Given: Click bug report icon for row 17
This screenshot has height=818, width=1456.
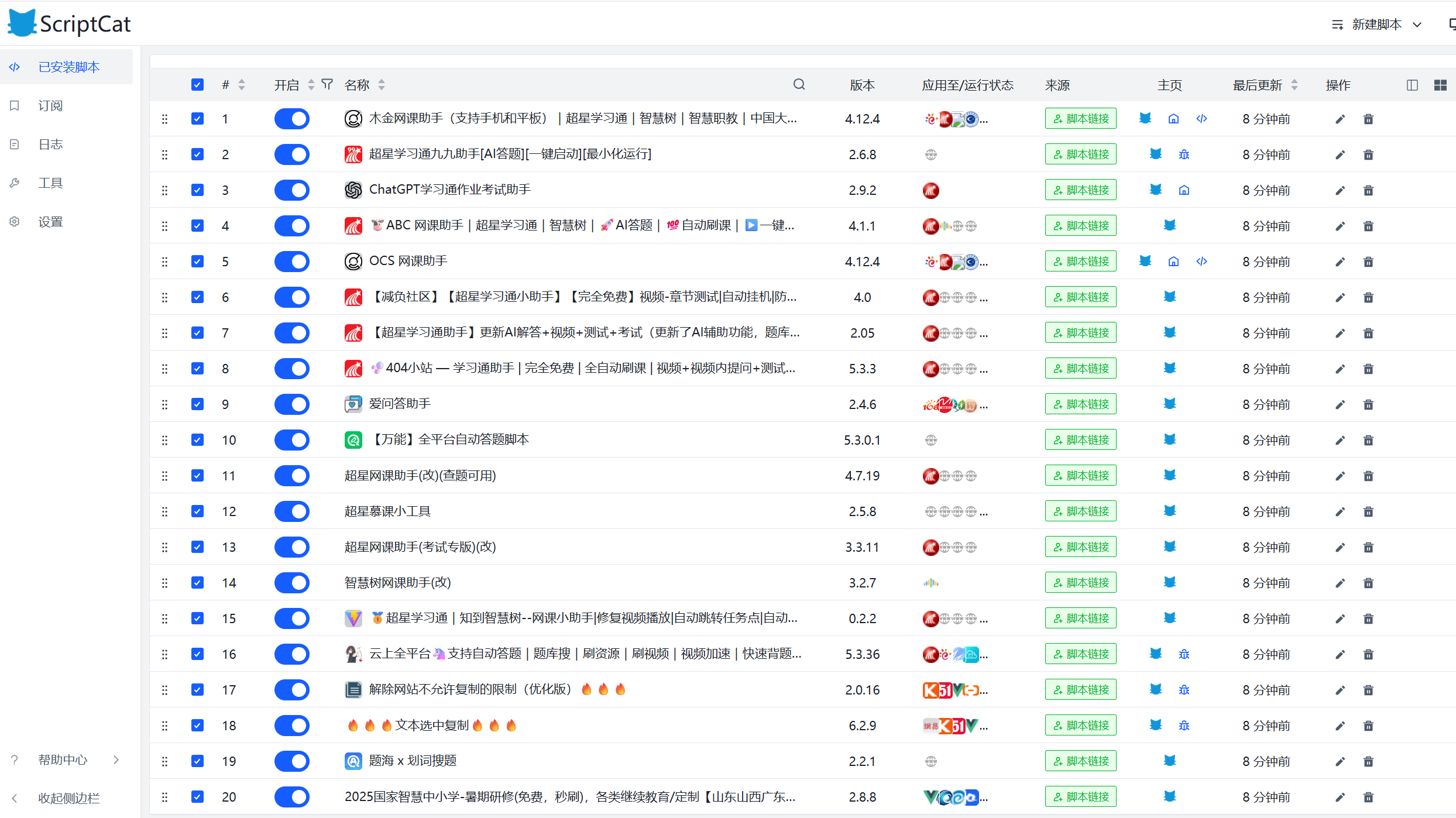Looking at the screenshot, I should point(1184,690).
